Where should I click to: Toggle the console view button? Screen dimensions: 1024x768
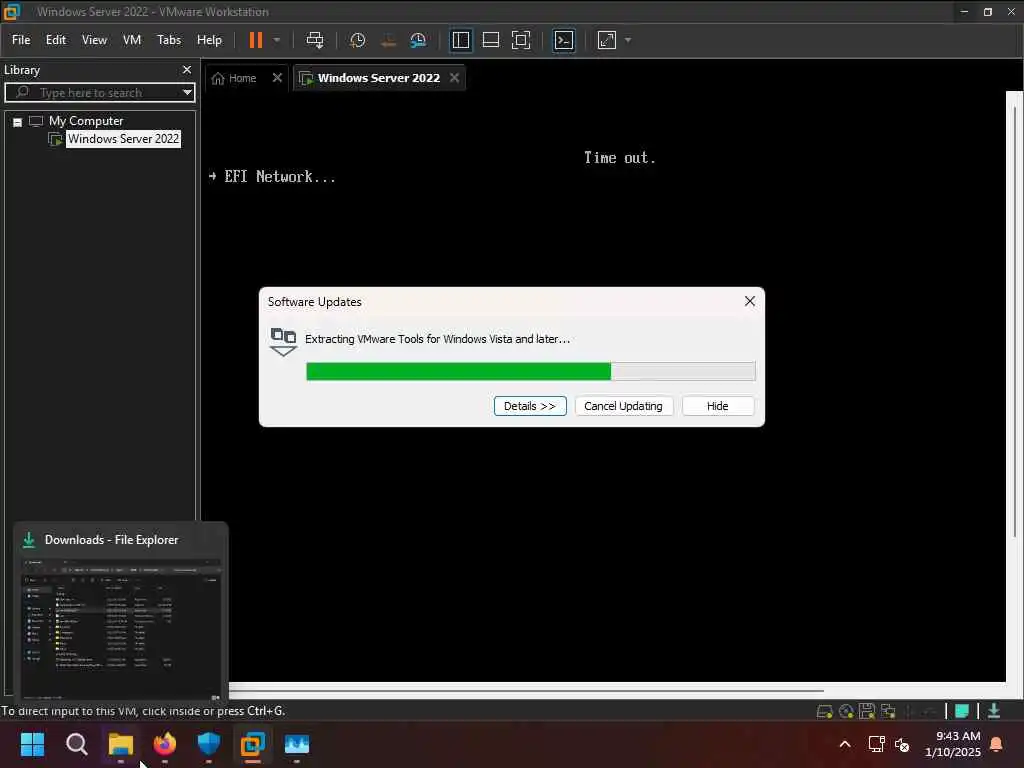point(564,40)
